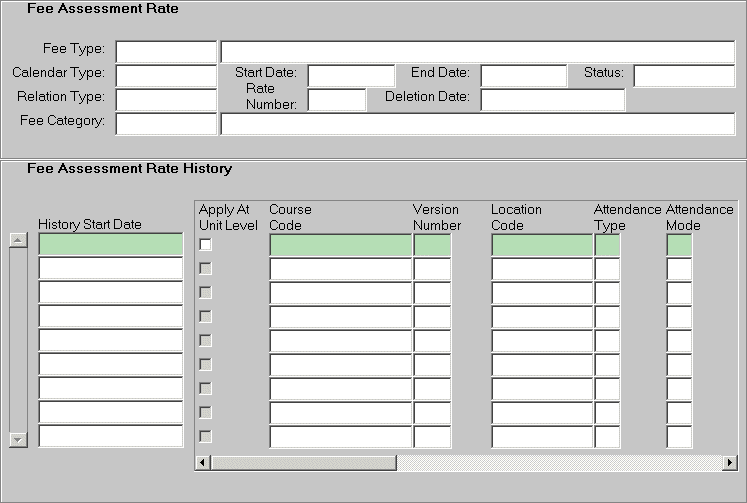Click the Fee Type code field

pos(166,52)
